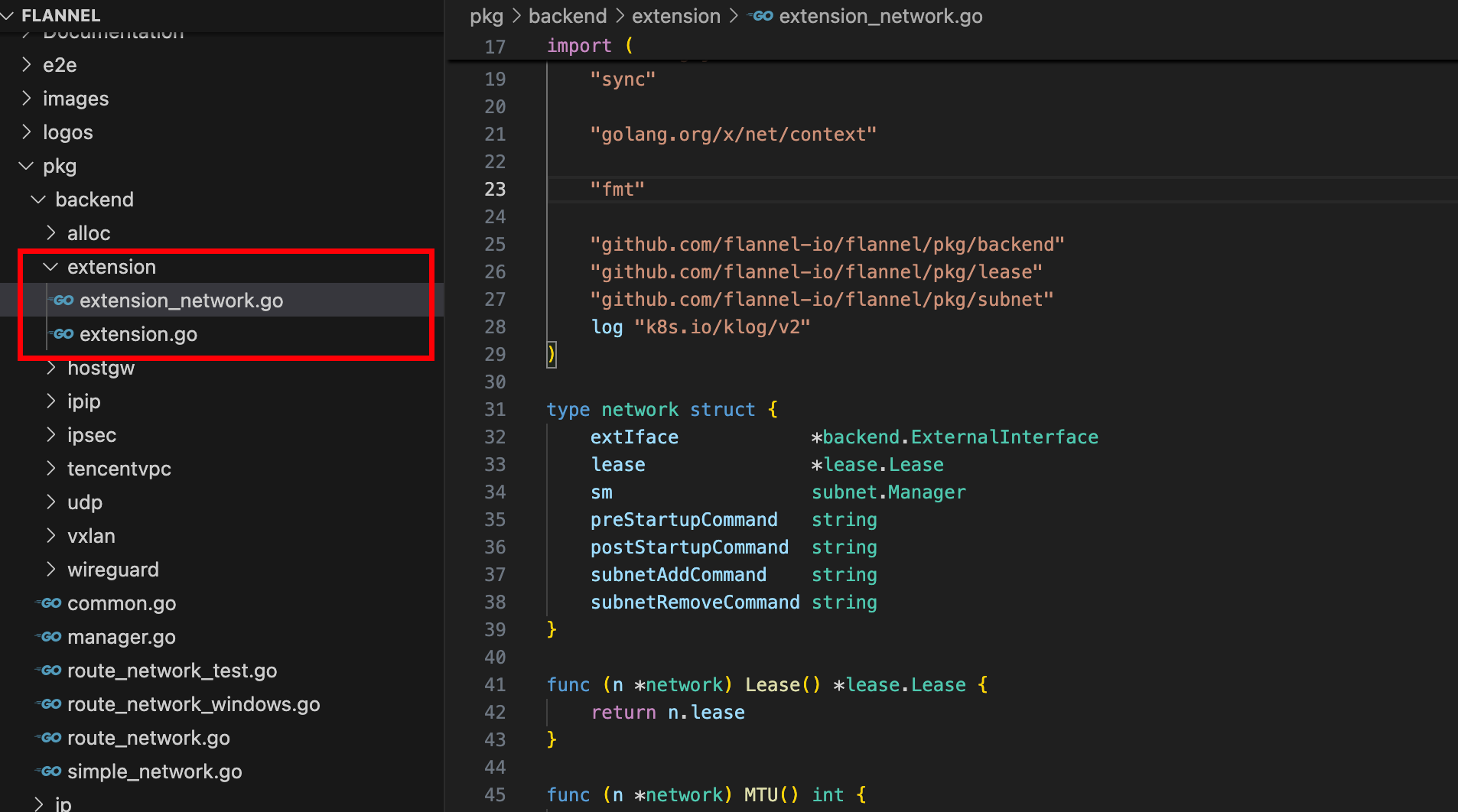Click the extIface field name

point(634,437)
